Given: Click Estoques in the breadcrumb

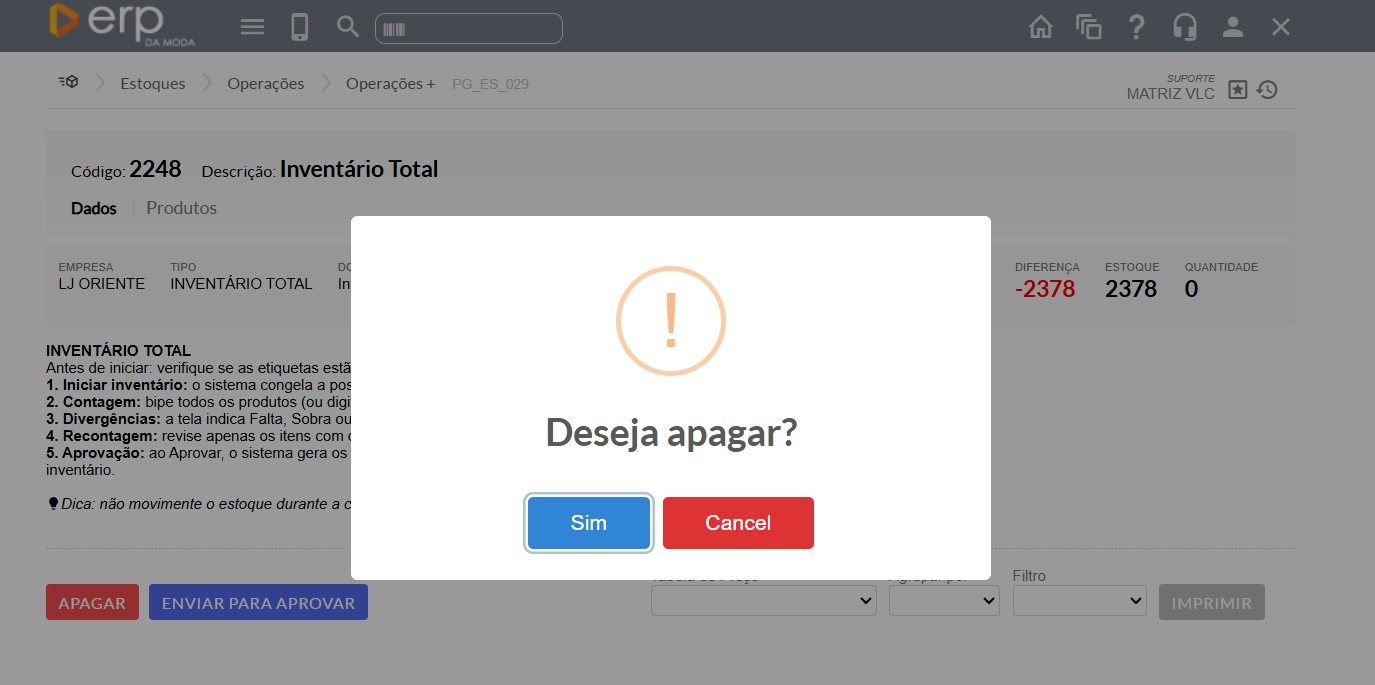Looking at the screenshot, I should [x=153, y=84].
